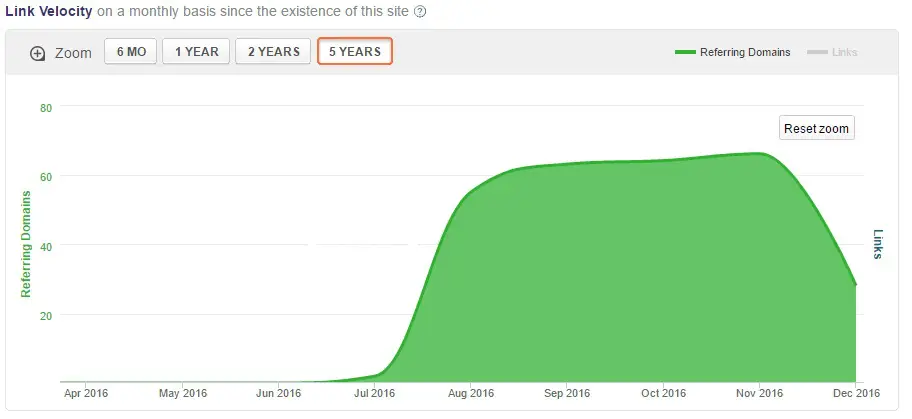Click the help question mark icon

[x=421, y=12]
